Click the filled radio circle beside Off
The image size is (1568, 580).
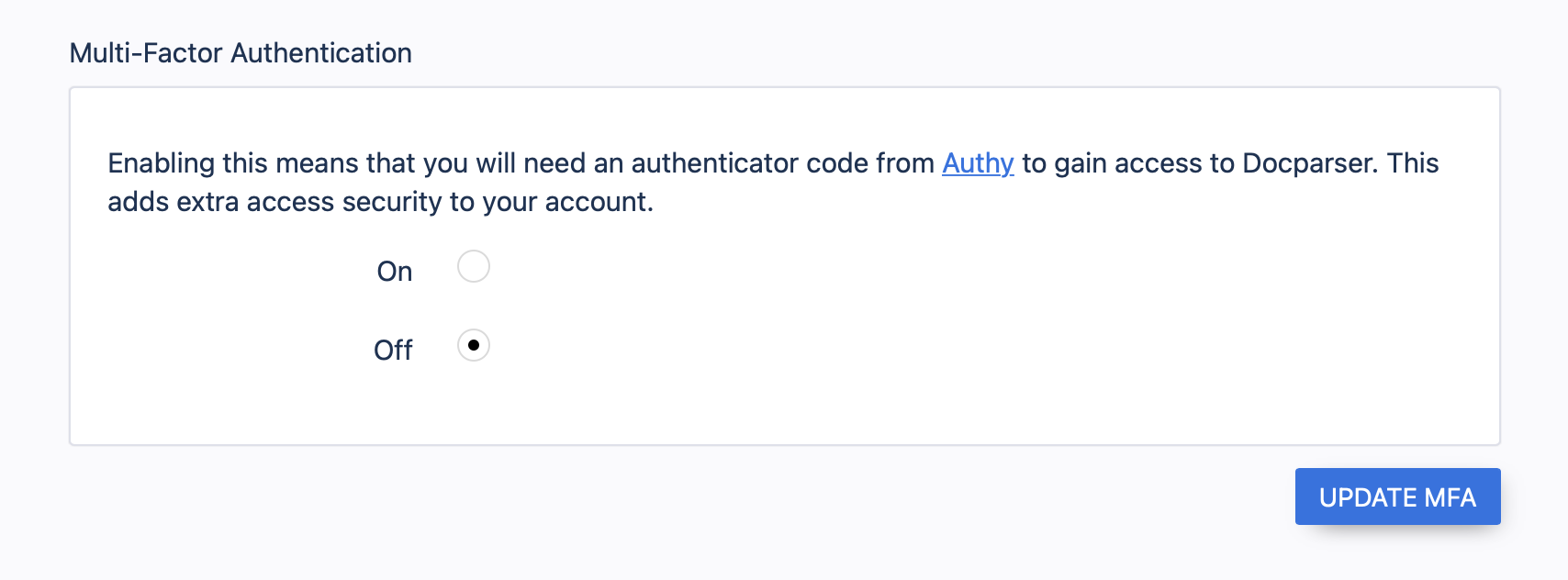pos(474,345)
